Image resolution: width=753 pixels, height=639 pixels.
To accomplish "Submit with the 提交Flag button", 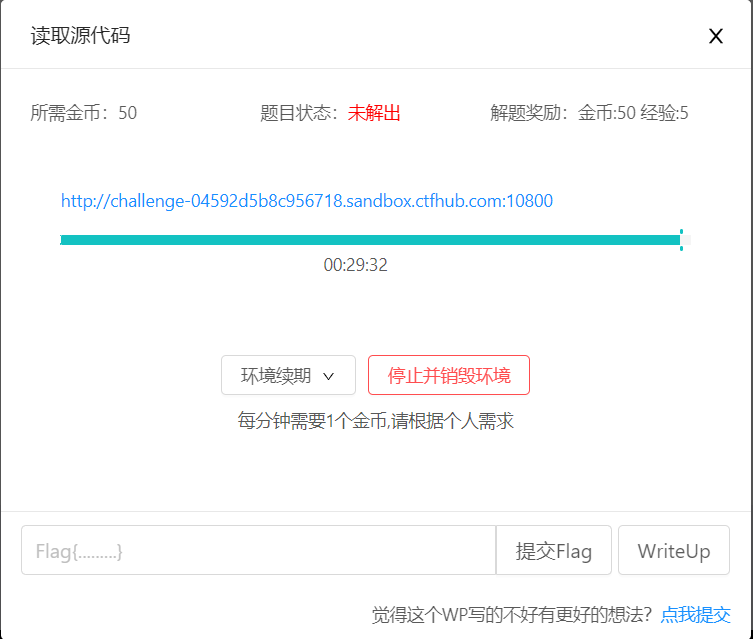I will pyautogui.click(x=553, y=551).
